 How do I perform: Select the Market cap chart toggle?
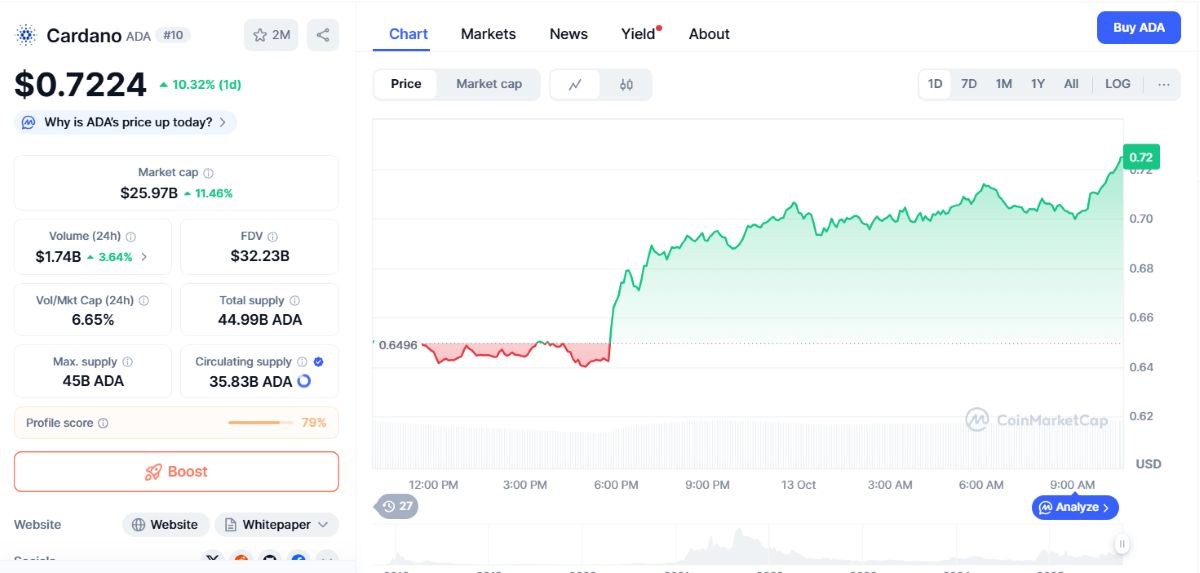pyautogui.click(x=489, y=84)
